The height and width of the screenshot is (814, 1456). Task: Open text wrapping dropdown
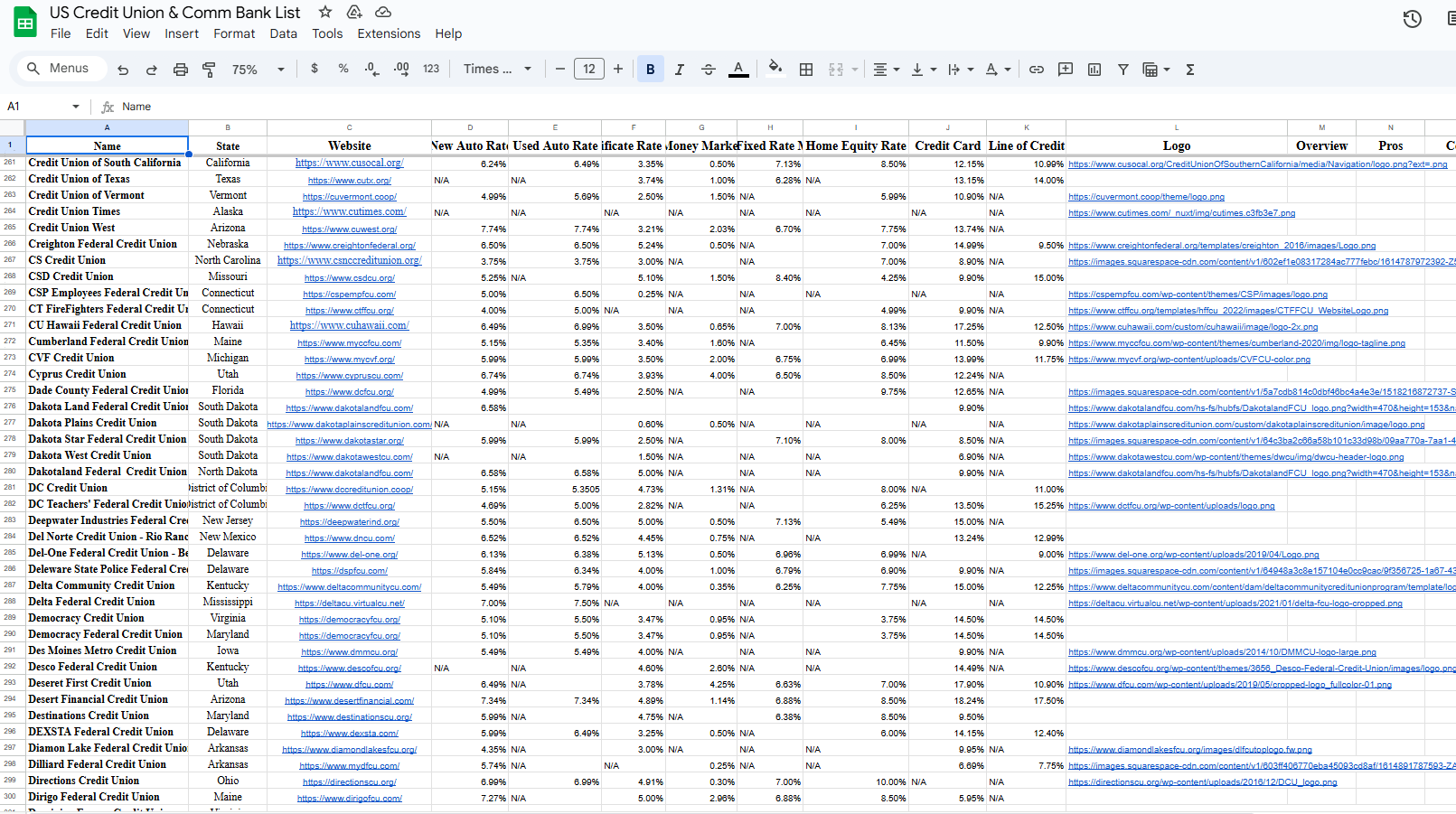point(961,70)
